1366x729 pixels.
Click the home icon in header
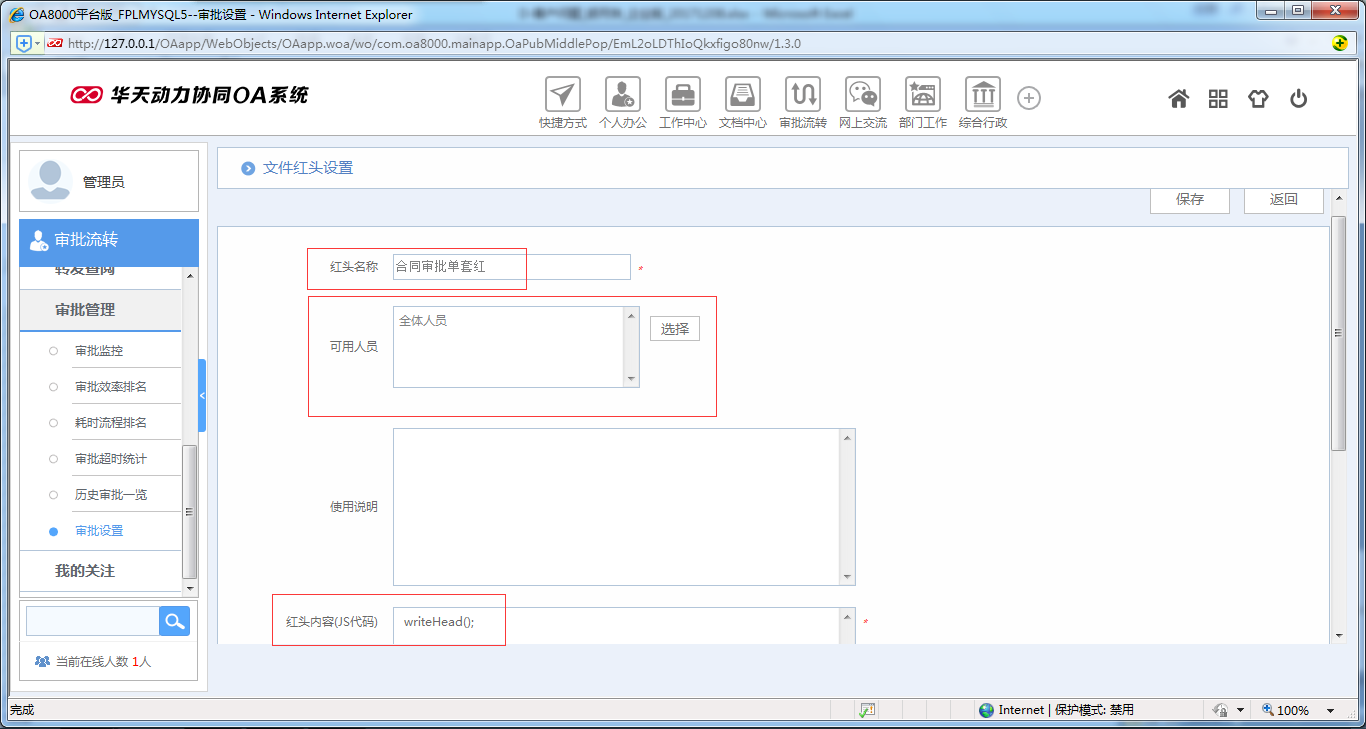1179,98
